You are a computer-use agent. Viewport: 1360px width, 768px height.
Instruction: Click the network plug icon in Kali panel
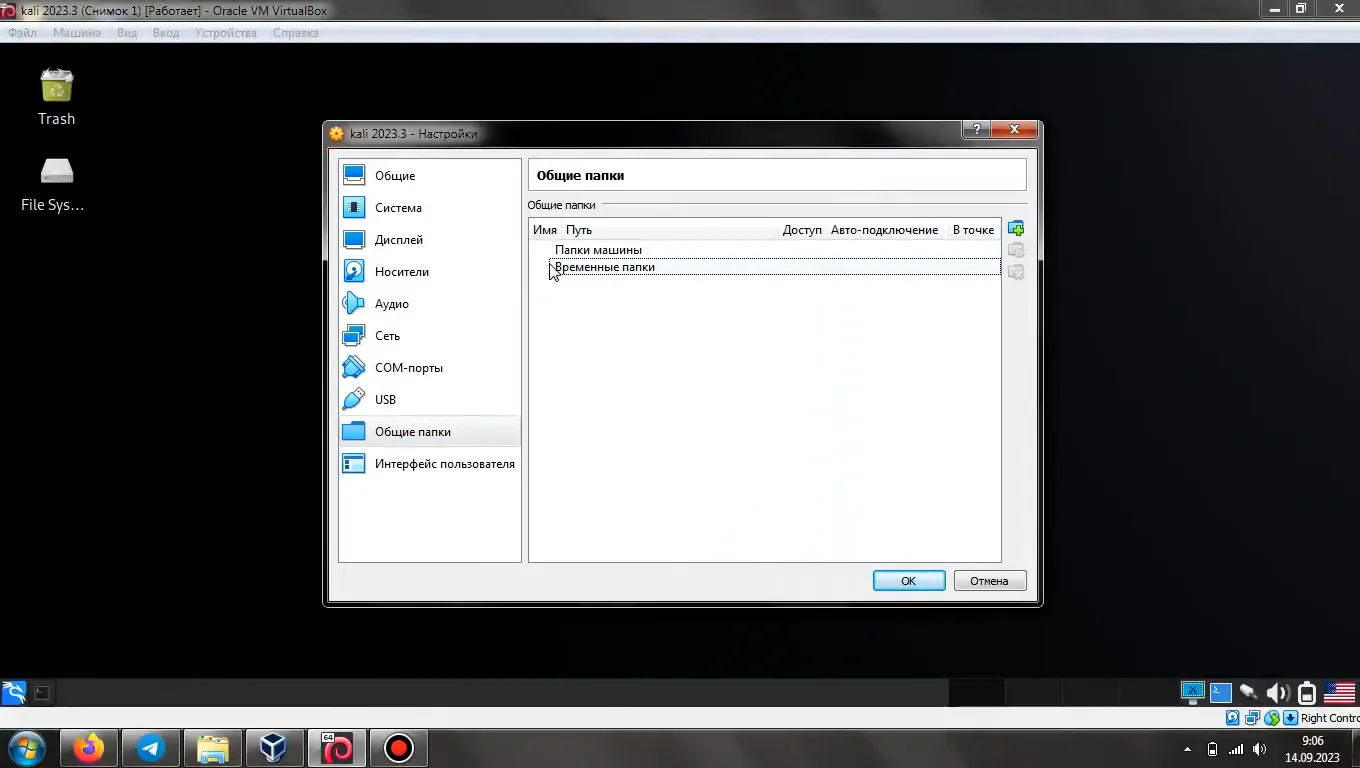point(1248,692)
